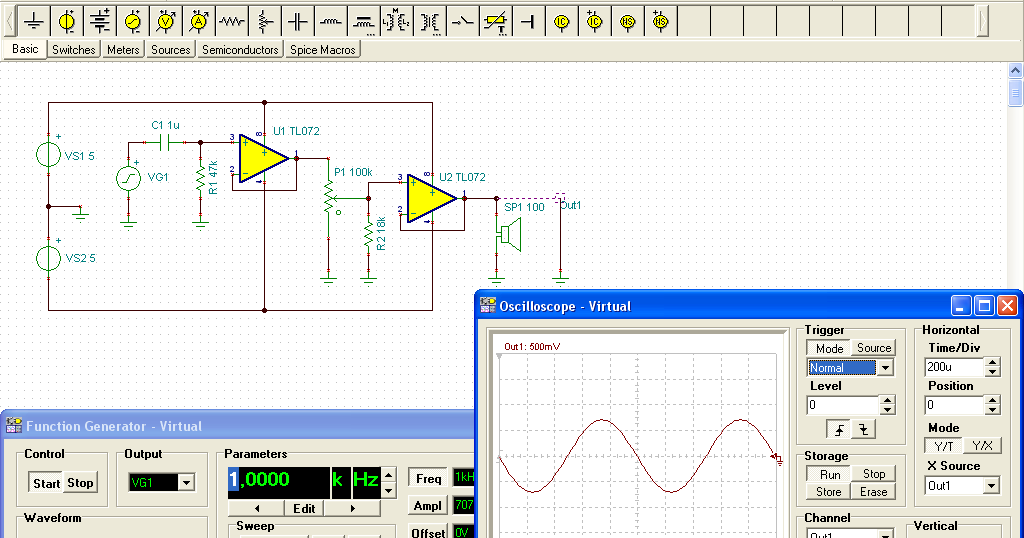Open the Basic components tab
Screen dimensions: 1024x538
pyautogui.click(x=25, y=49)
